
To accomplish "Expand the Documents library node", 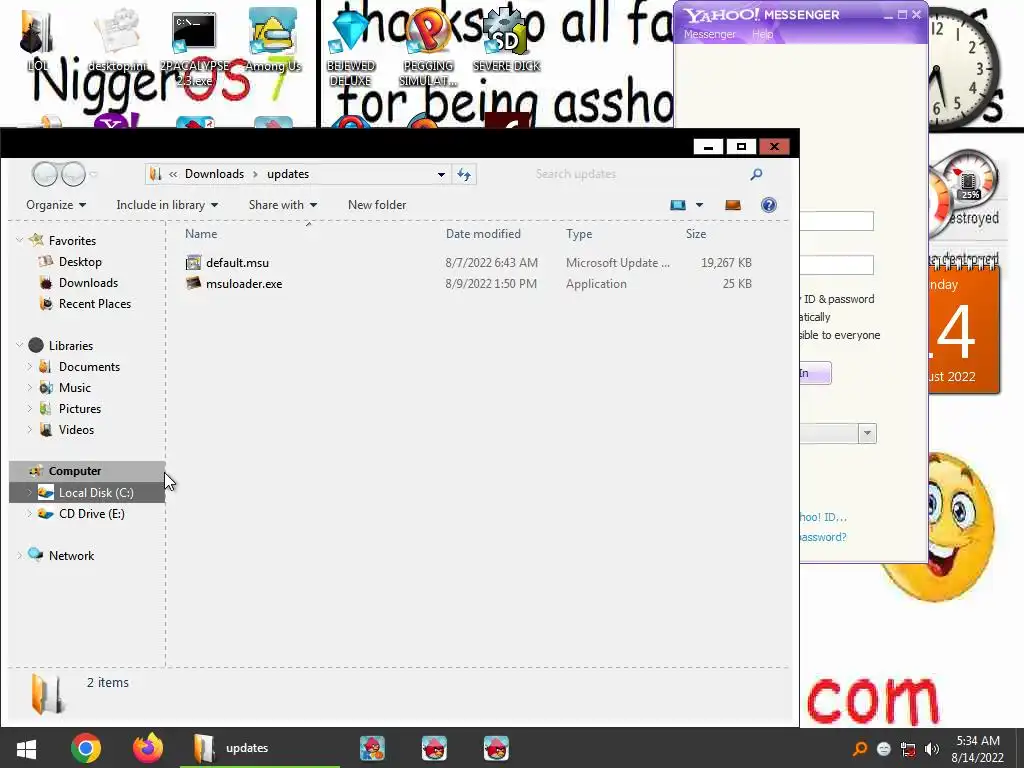I will [29, 366].
